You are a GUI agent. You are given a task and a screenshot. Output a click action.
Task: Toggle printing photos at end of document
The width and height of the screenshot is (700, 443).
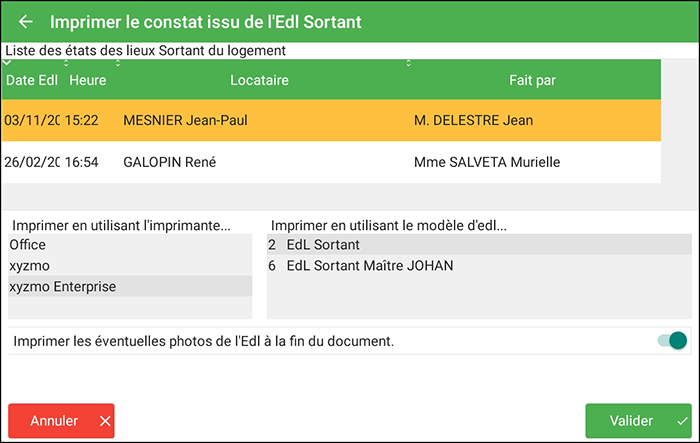click(x=673, y=341)
